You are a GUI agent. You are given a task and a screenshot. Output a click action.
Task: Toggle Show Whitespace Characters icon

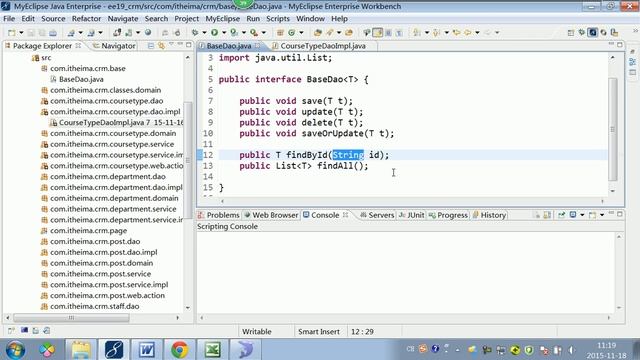coord(399,33)
